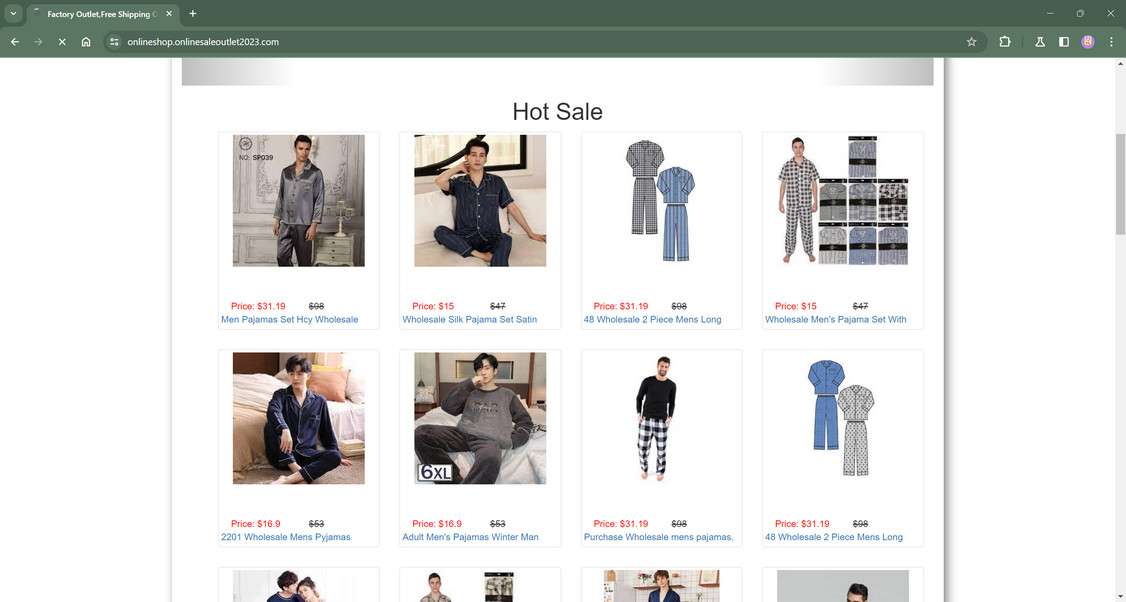Open 2201 Wholesale Mens Pyjamas link
1126x602 pixels.
tap(286, 537)
